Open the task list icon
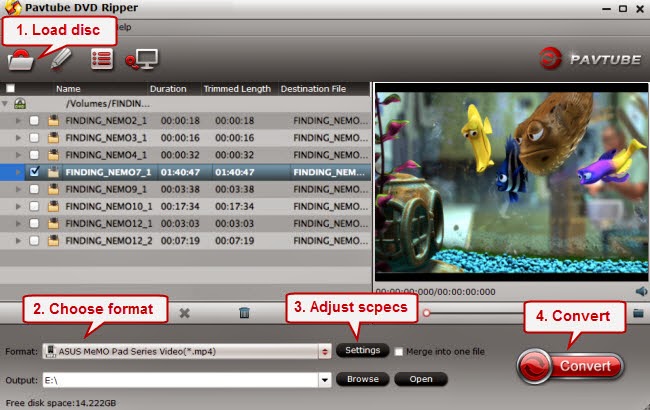Screen dimensions: 650x410 tap(102, 59)
